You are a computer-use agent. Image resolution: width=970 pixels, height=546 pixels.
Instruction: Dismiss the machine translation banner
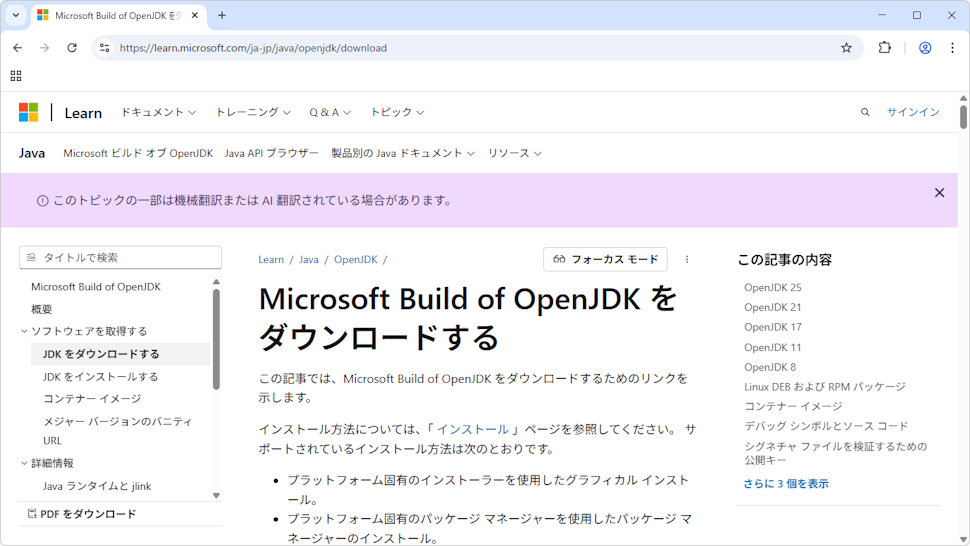939,193
